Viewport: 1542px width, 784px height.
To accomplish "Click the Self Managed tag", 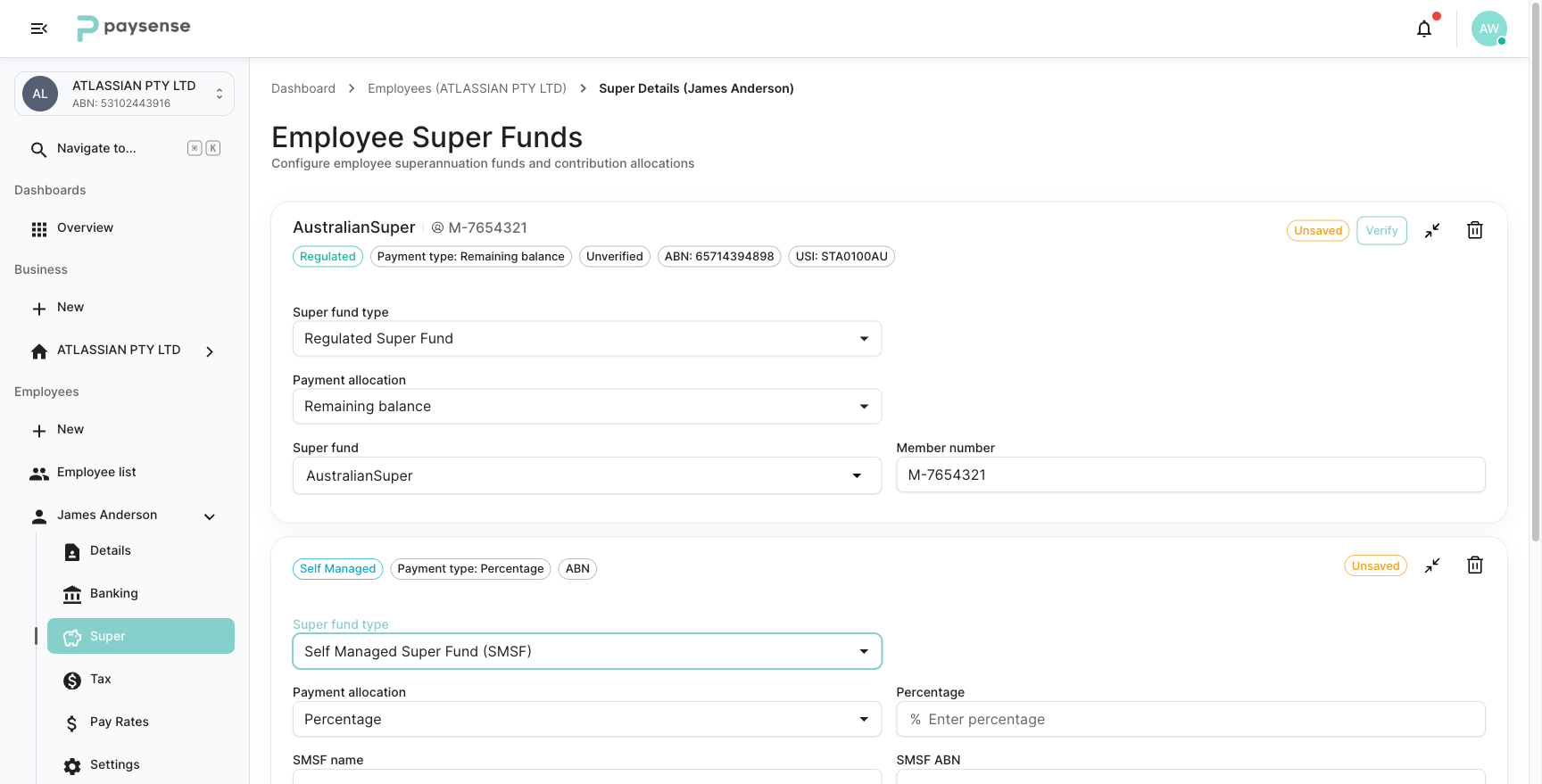I will [x=337, y=569].
